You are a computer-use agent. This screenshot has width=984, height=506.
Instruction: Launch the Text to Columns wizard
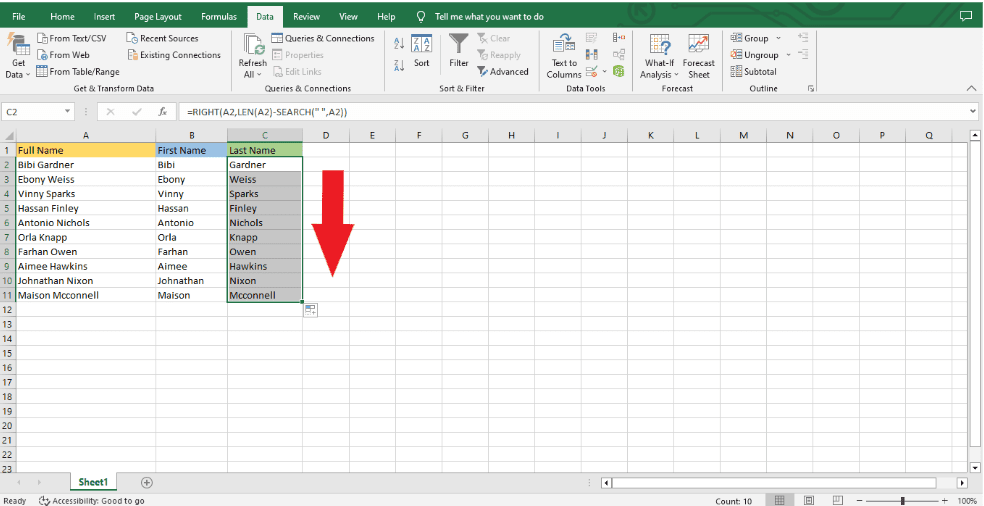point(564,56)
